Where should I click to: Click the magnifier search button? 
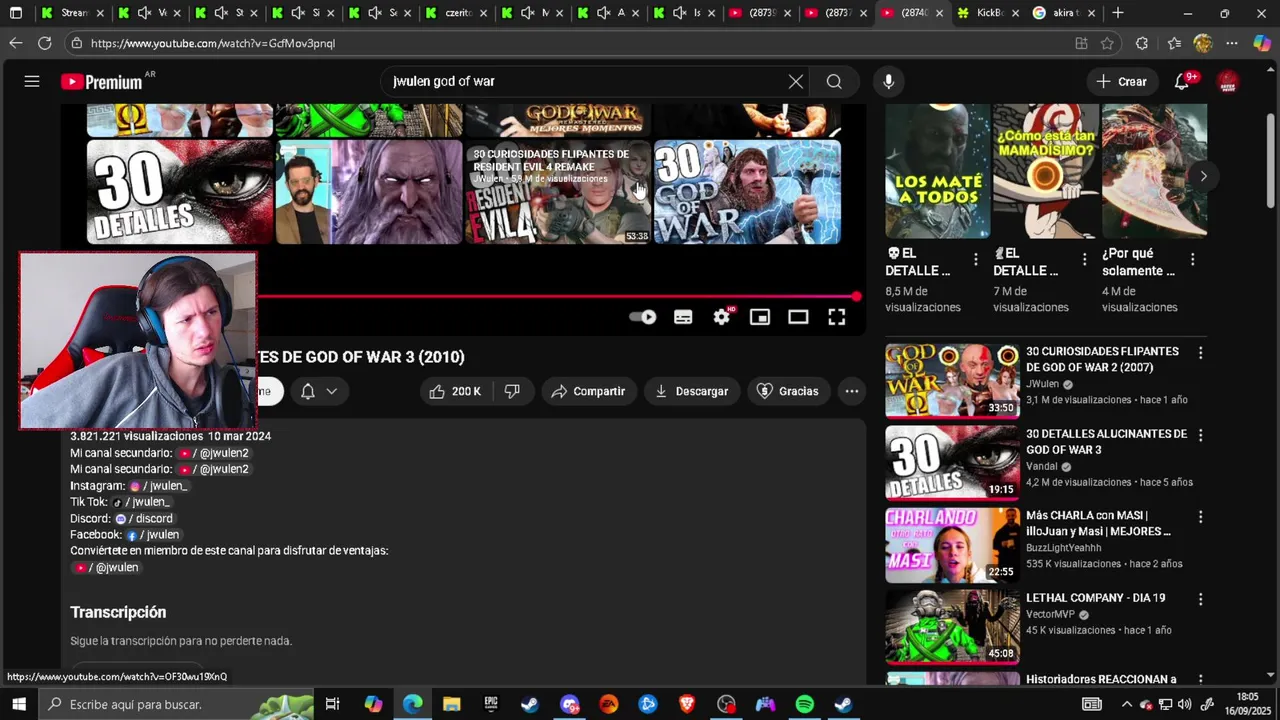click(x=834, y=81)
